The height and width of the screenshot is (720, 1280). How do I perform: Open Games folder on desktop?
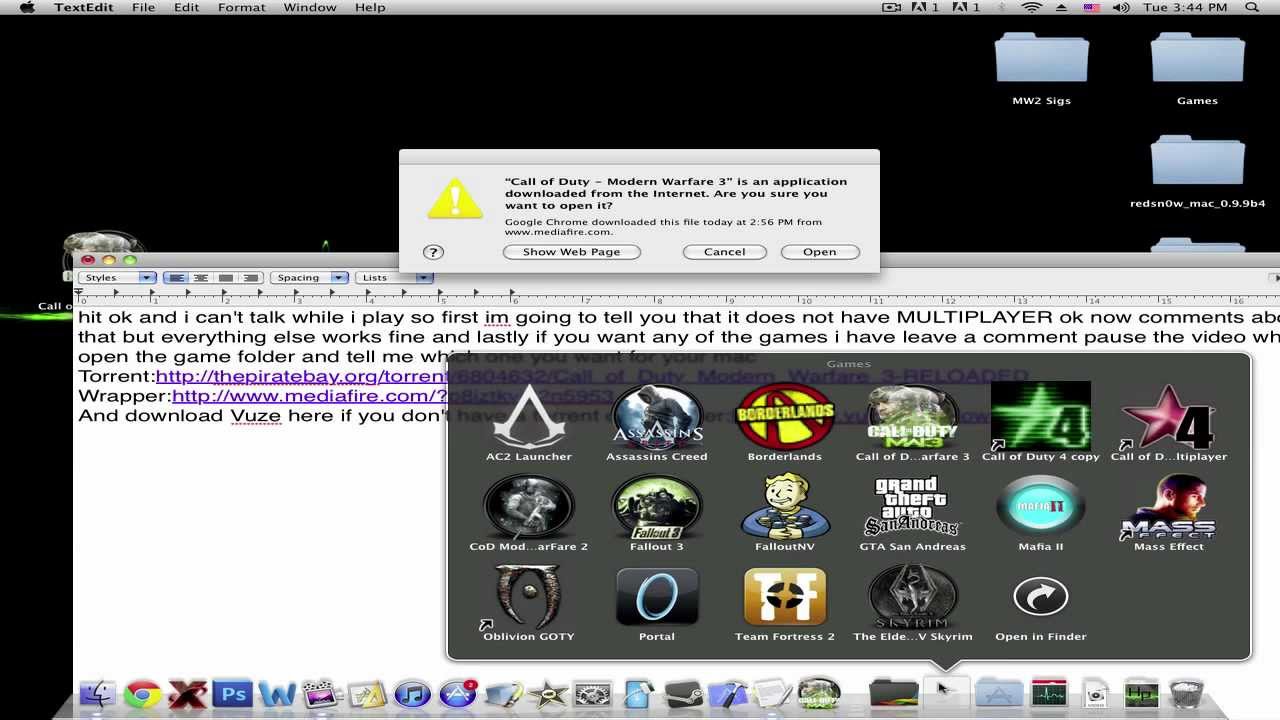click(x=1197, y=68)
